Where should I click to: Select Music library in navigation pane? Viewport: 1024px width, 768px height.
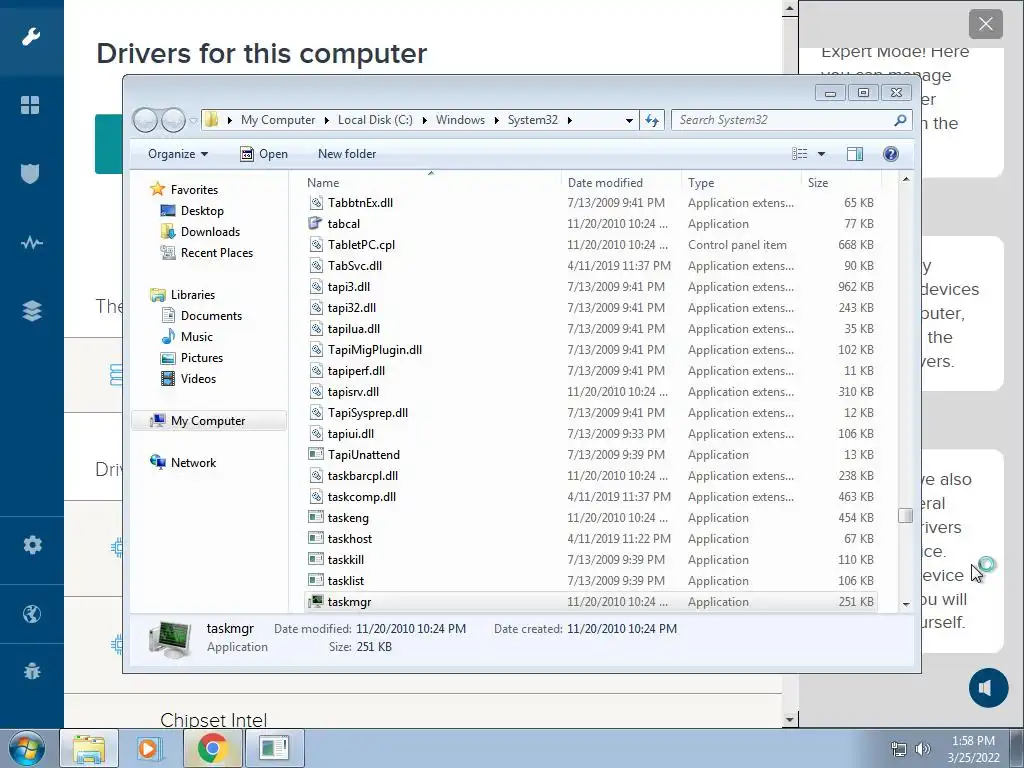(x=196, y=336)
